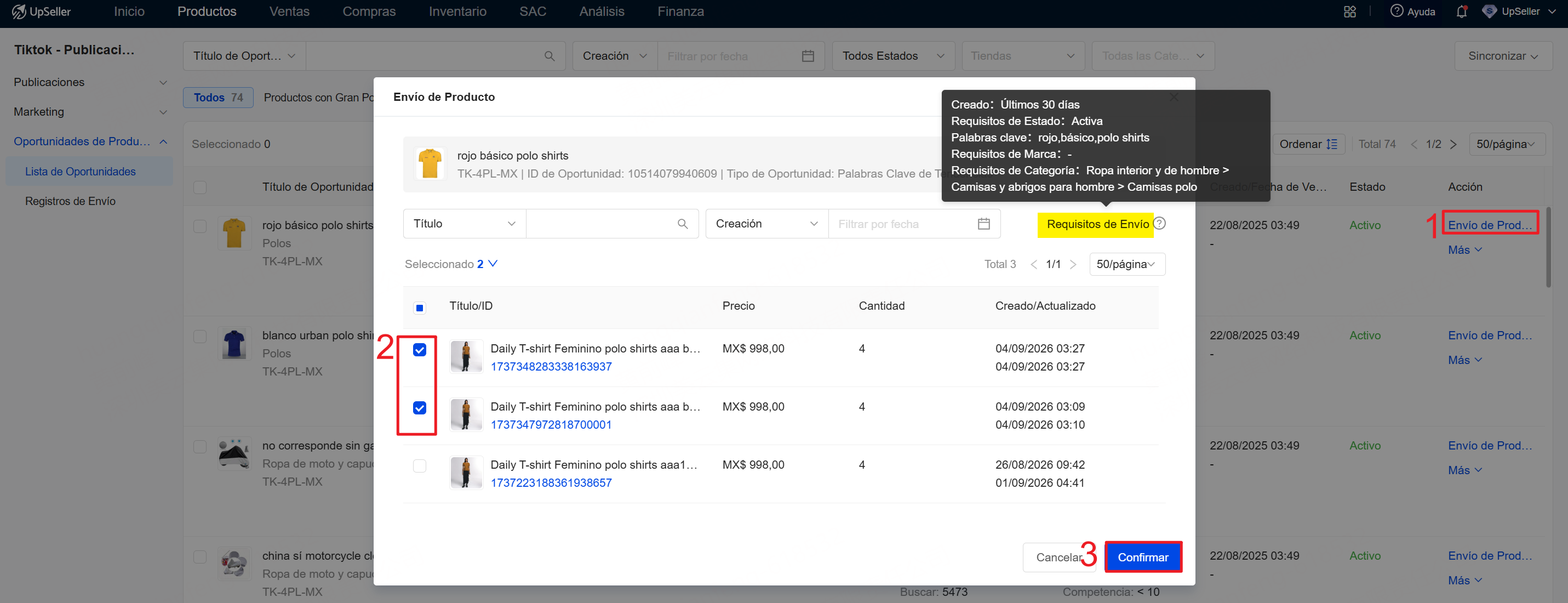Viewport: 1568px width, 603px height.
Task: Check the no corresponde row checkbox
Action: (x=199, y=446)
